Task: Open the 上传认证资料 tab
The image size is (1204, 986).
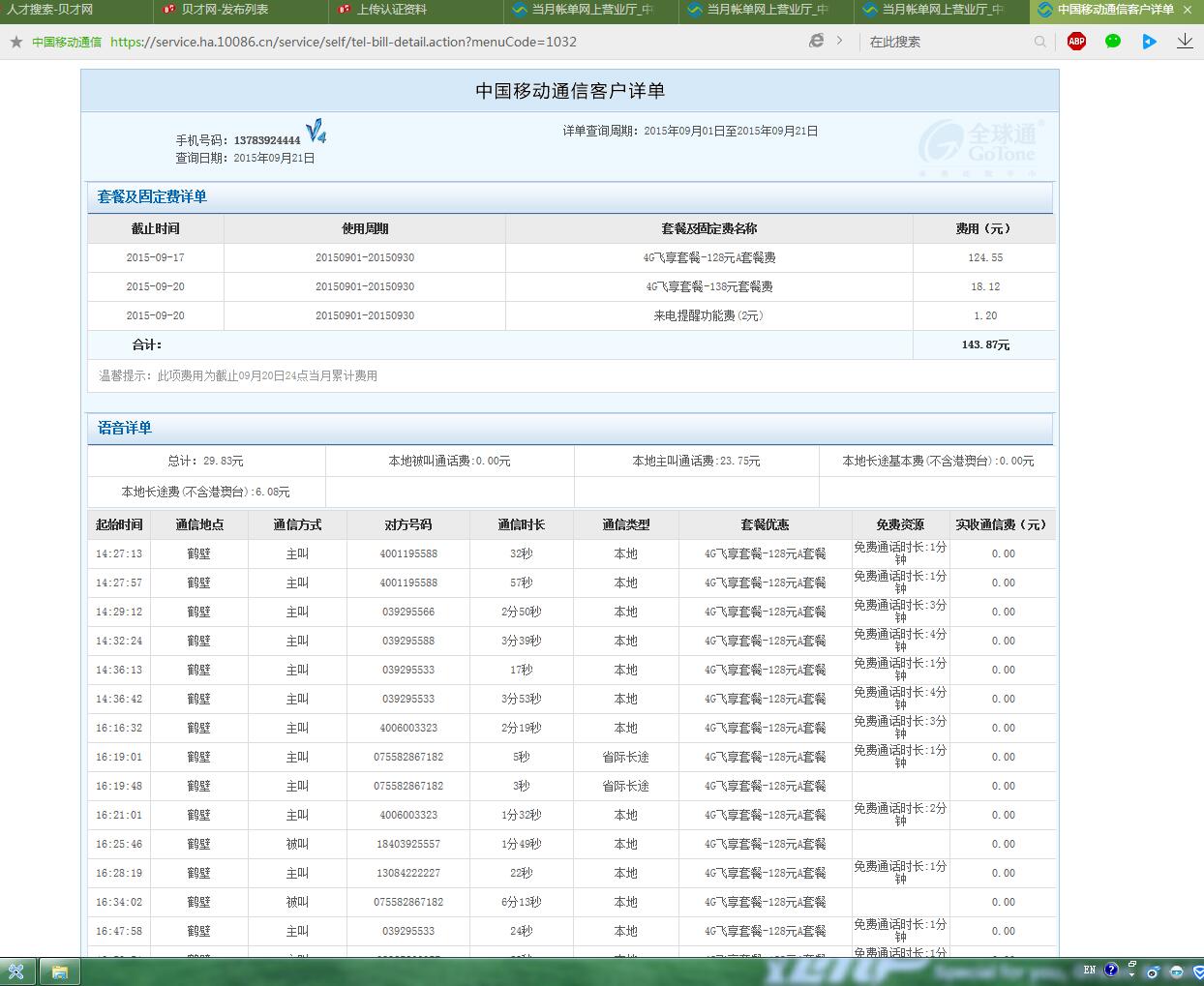Action: coord(391,10)
